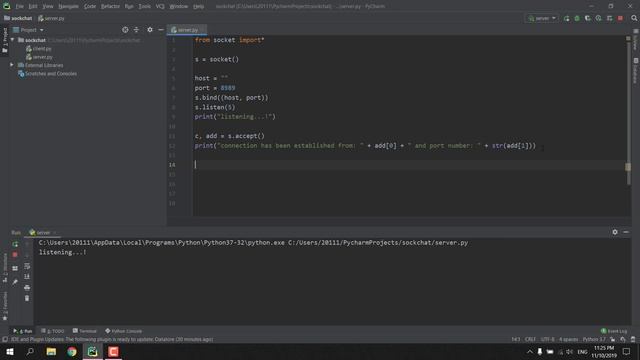Viewport: 640px width, 360px height.
Task: Open the Terminal tool window
Action: [x=84, y=331]
